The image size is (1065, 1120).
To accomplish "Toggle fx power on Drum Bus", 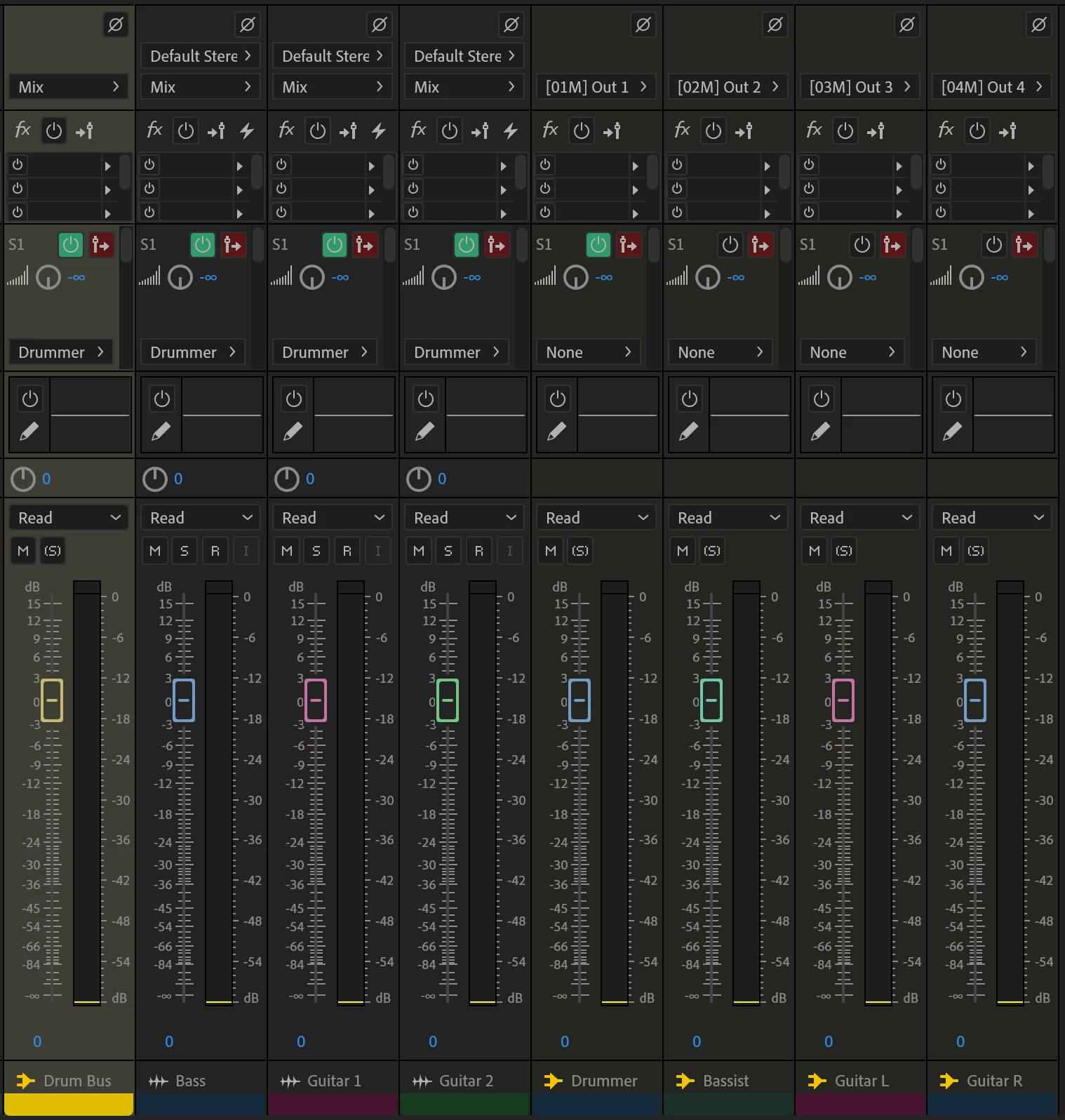I will click(54, 131).
